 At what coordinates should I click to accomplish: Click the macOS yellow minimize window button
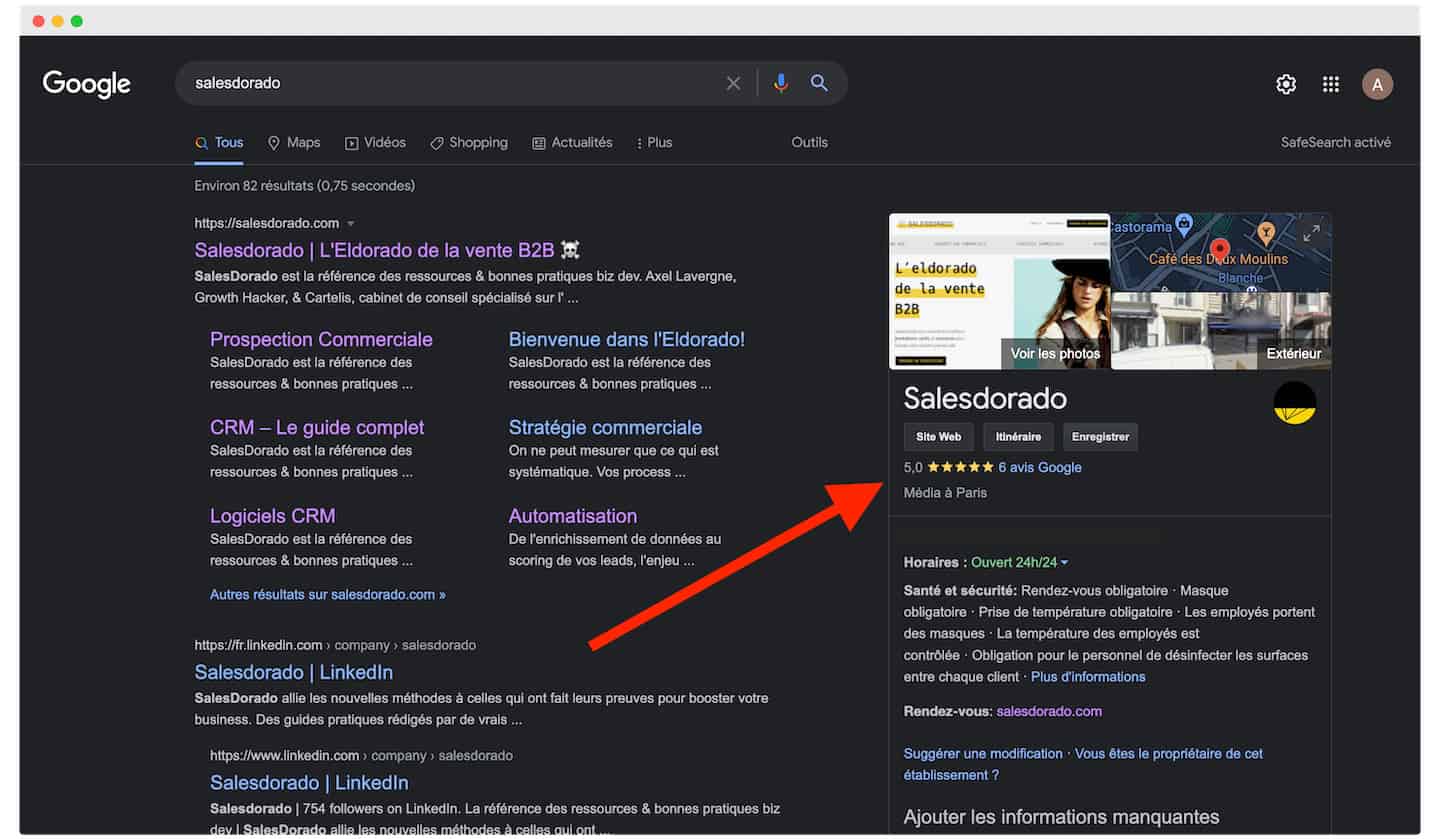point(57,21)
